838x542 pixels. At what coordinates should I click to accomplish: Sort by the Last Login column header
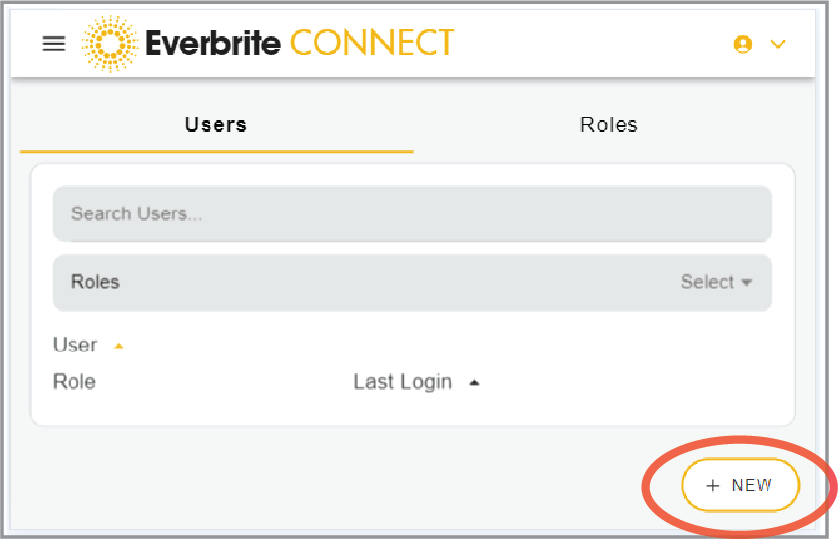[x=402, y=382]
